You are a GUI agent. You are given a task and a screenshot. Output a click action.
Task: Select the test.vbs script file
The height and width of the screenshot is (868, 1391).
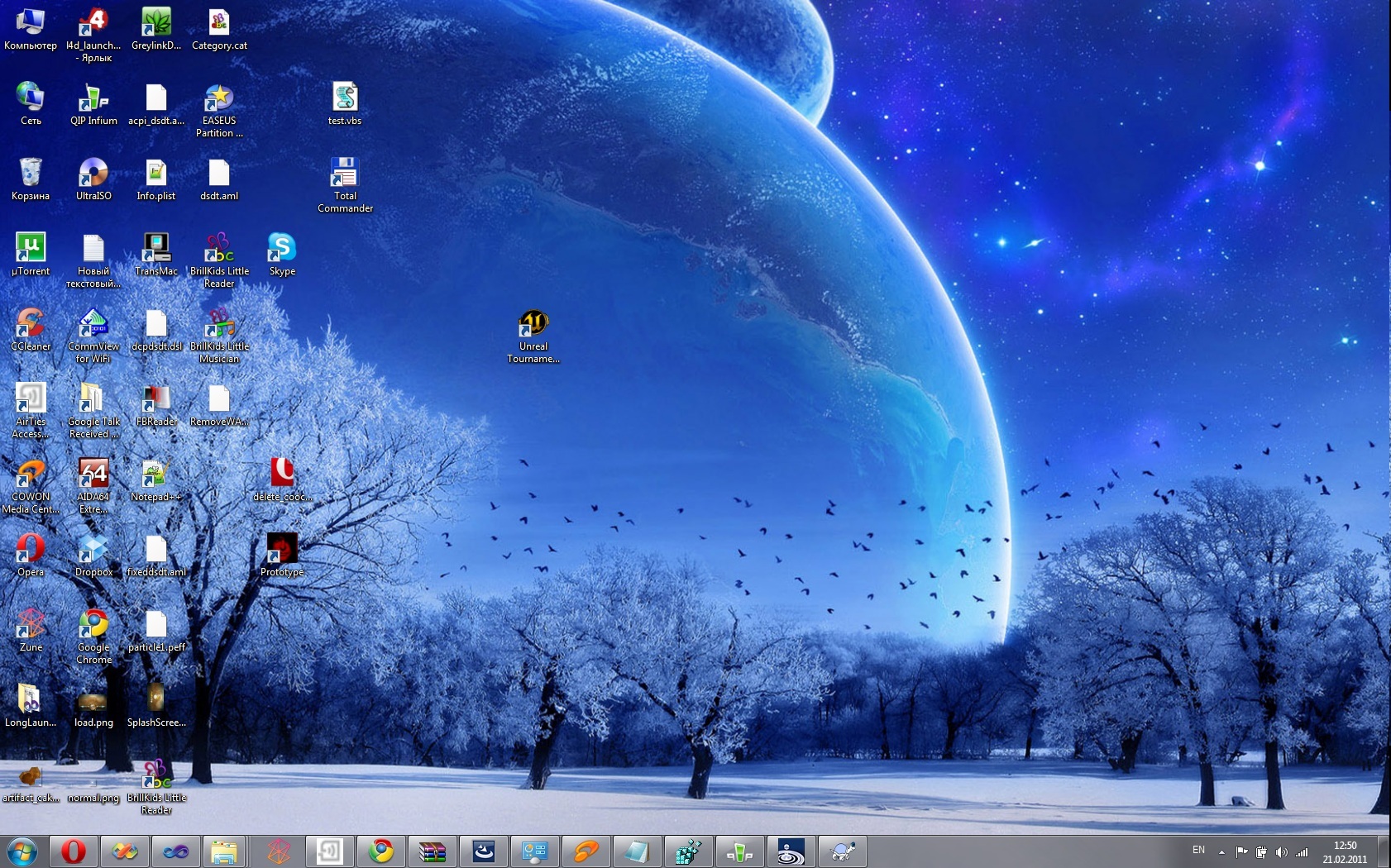tap(345, 98)
